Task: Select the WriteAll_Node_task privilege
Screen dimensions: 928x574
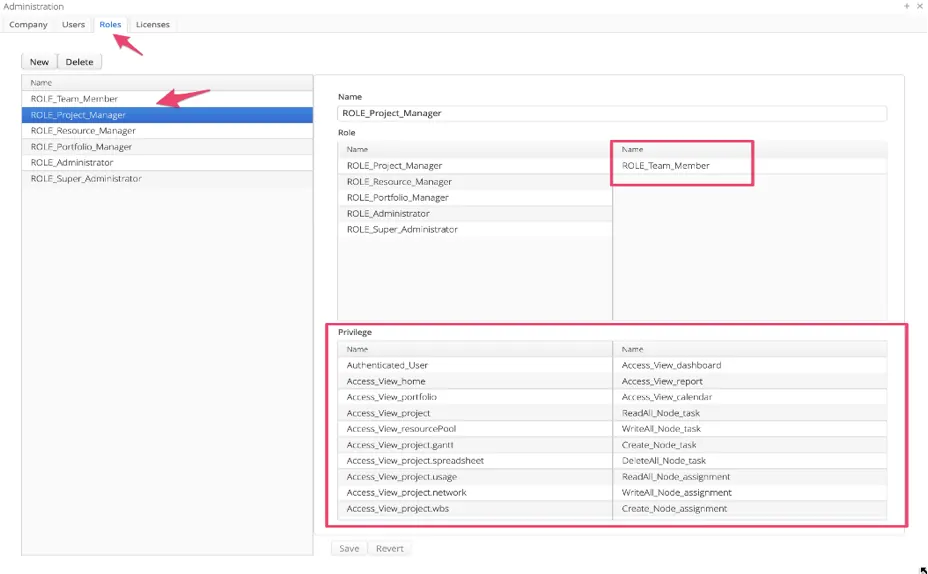Action: click(x=750, y=429)
